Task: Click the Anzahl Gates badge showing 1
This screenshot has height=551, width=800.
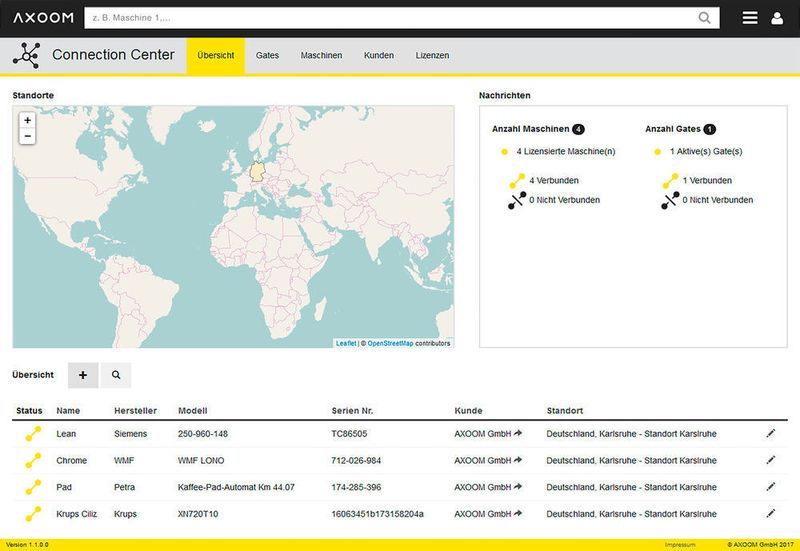Action: pos(710,129)
